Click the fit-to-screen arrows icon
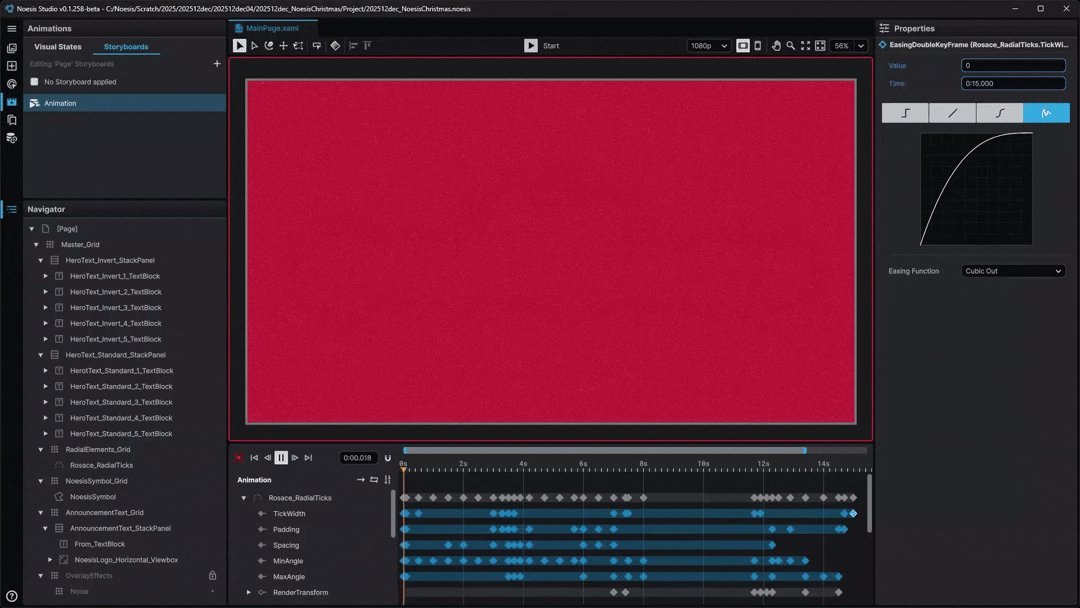This screenshot has width=1080, height=608. pyautogui.click(x=805, y=45)
